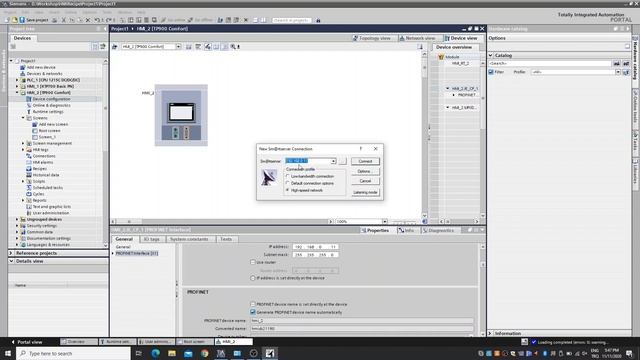Click the Cut scissors icon in main toolbar
The image size is (640, 360).
[63, 20]
